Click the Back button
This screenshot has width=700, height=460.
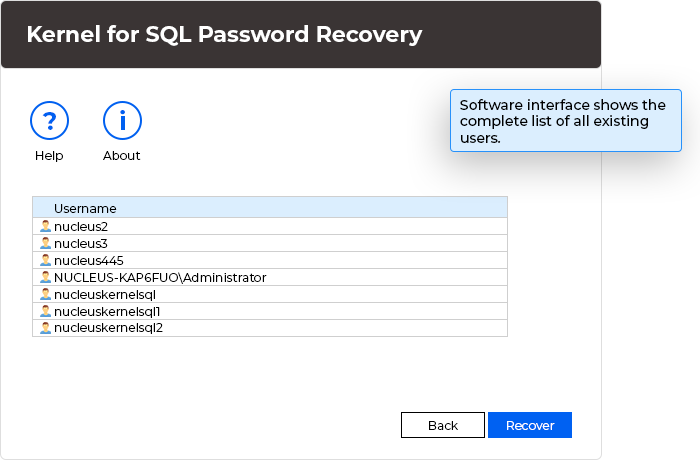point(443,425)
